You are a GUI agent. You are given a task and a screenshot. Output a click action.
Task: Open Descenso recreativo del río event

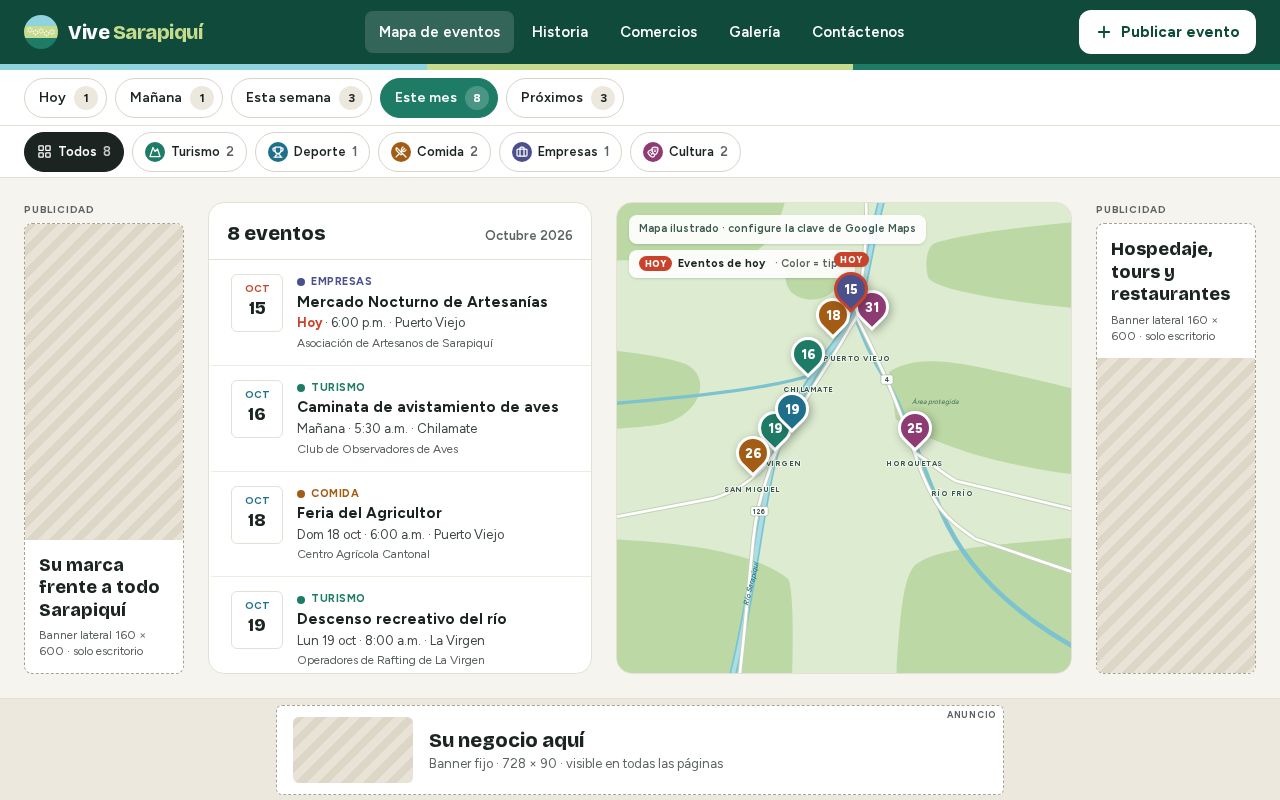pos(400,625)
